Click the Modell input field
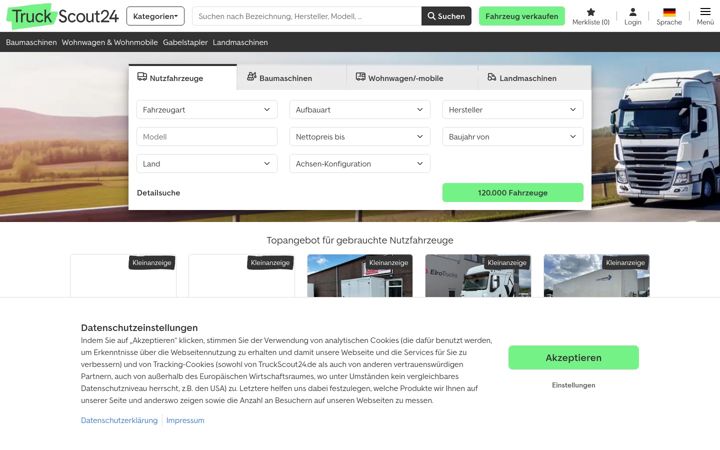The height and width of the screenshot is (450, 720). click(x=207, y=137)
